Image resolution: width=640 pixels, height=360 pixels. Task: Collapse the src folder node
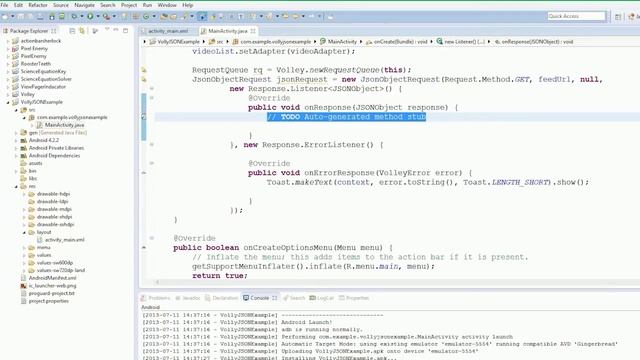[16, 110]
